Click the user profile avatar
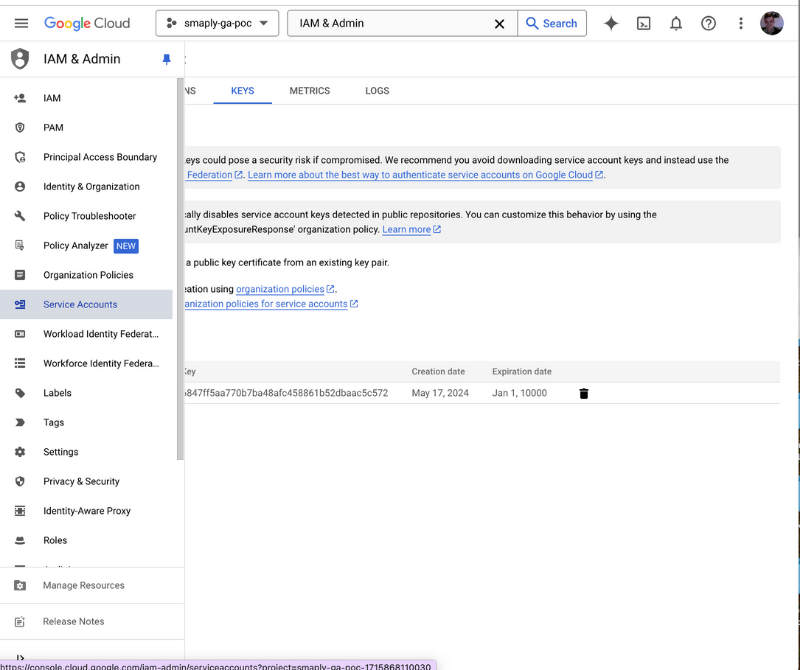This screenshot has height=670, width=800. pyautogui.click(x=771, y=23)
